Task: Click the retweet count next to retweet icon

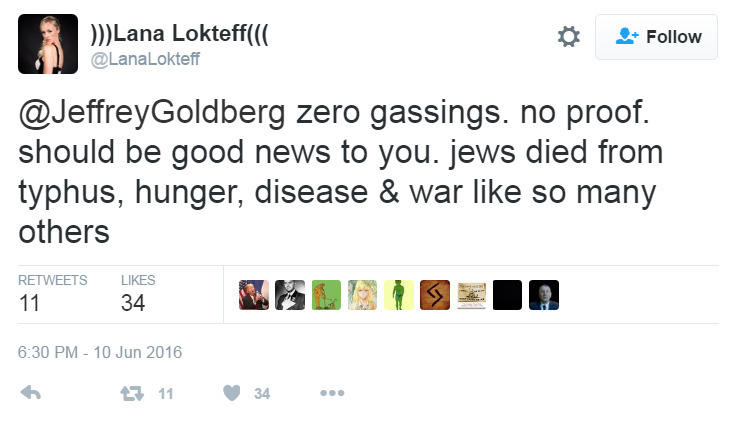Action: pyautogui.click(x=165, y=394)
